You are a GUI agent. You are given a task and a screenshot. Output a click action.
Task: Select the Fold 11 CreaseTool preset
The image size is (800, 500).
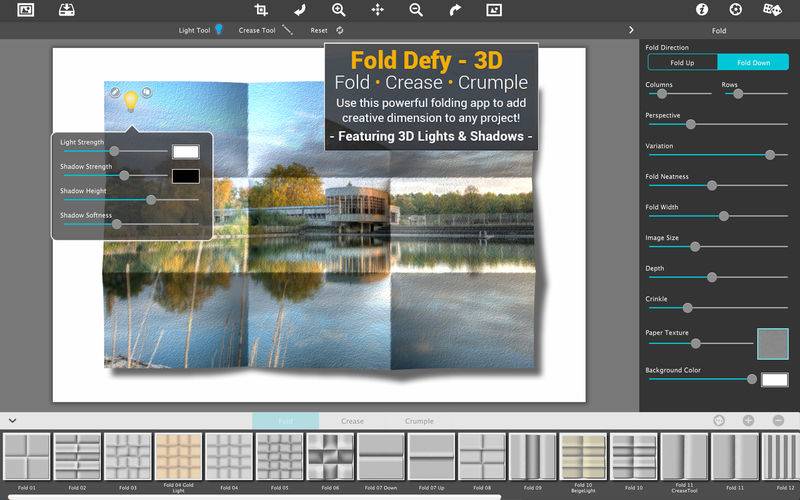[684, 457]
